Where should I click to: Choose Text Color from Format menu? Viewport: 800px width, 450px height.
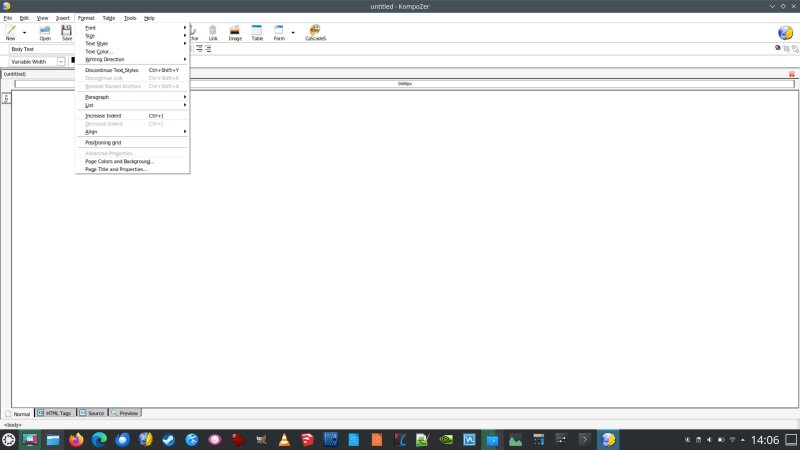100,51
